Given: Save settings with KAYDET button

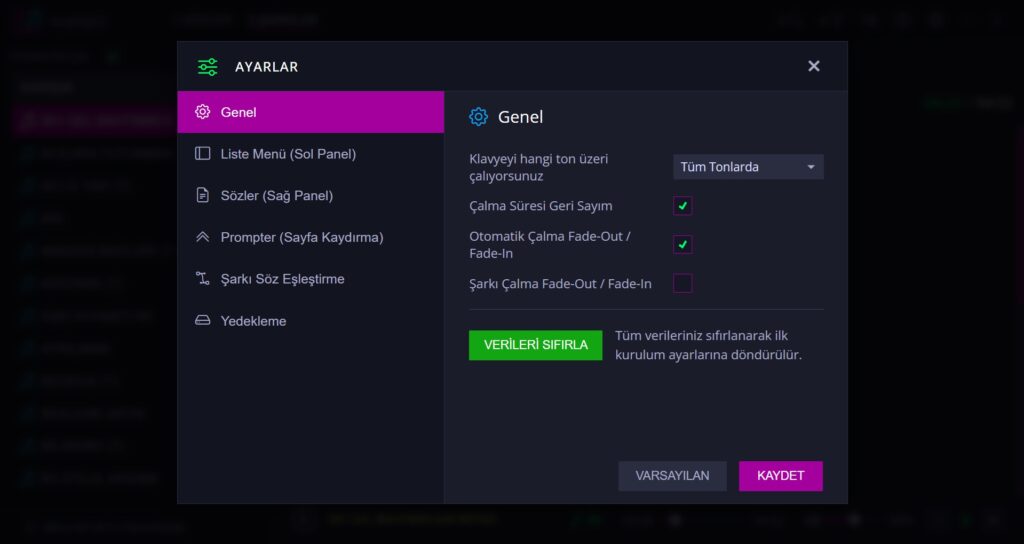Looking at the screenshot, I should point(780,475).
